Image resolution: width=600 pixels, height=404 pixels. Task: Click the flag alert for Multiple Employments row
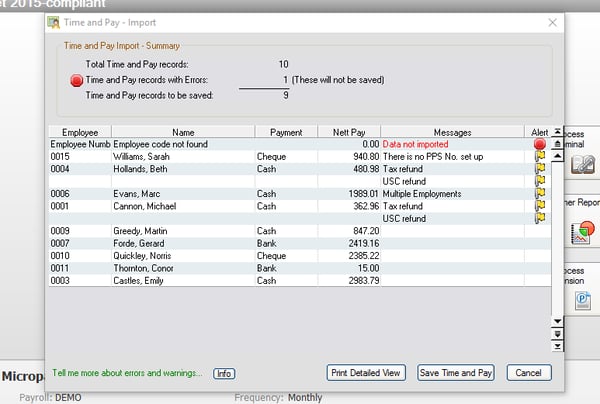[540, 193]
